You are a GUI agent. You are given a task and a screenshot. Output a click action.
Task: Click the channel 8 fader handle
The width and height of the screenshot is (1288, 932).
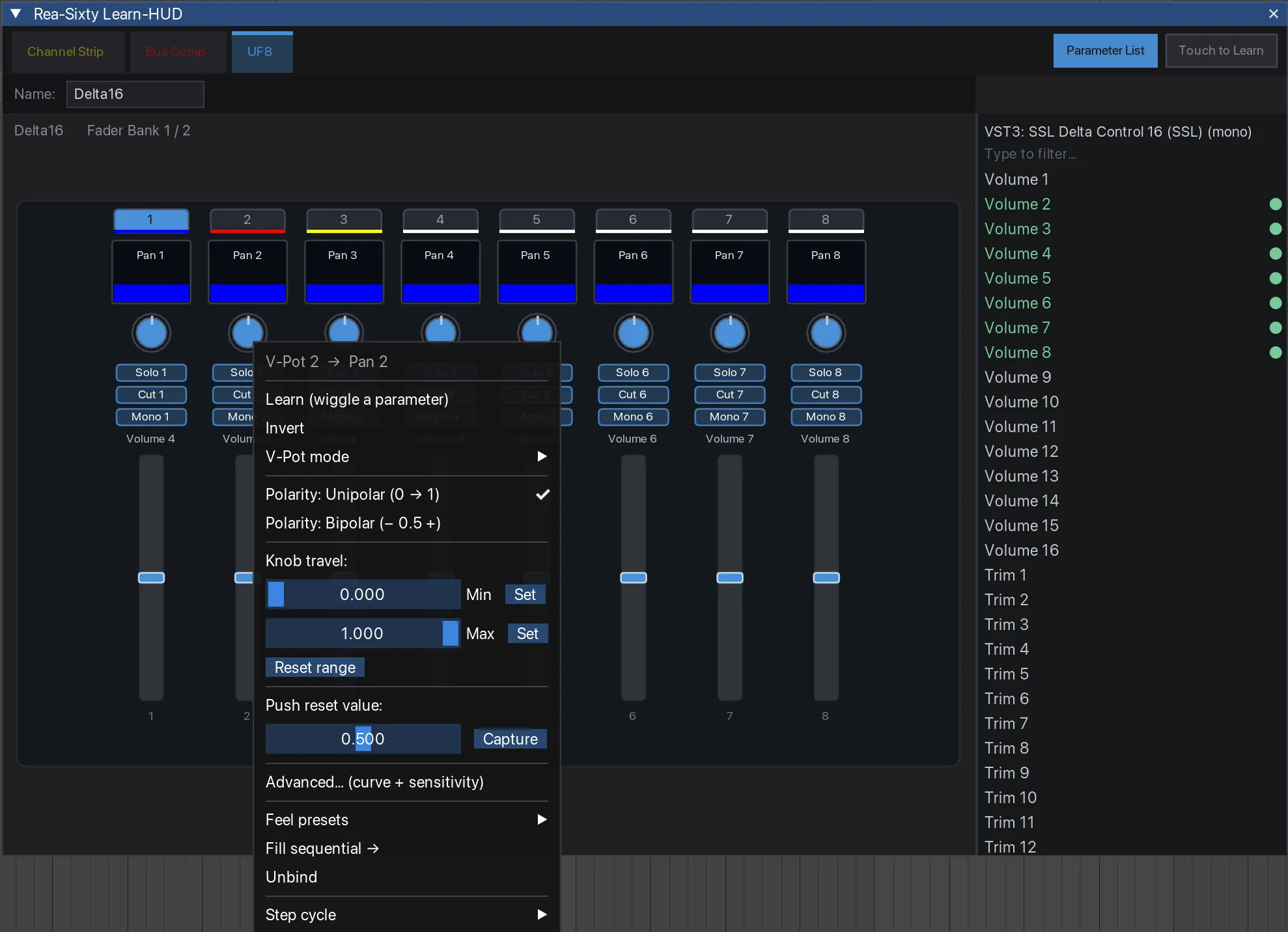[826, 578]
